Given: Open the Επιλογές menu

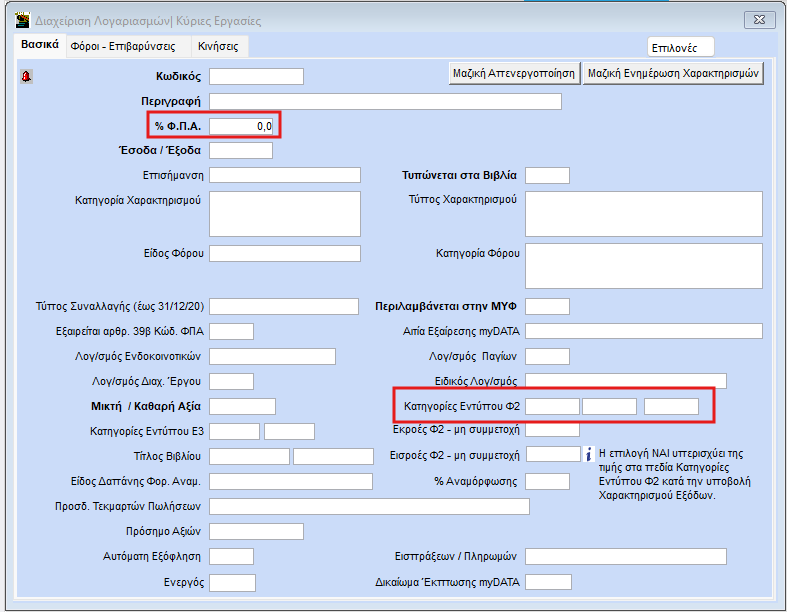Looking at the screenshot, I should coord(681,47).
